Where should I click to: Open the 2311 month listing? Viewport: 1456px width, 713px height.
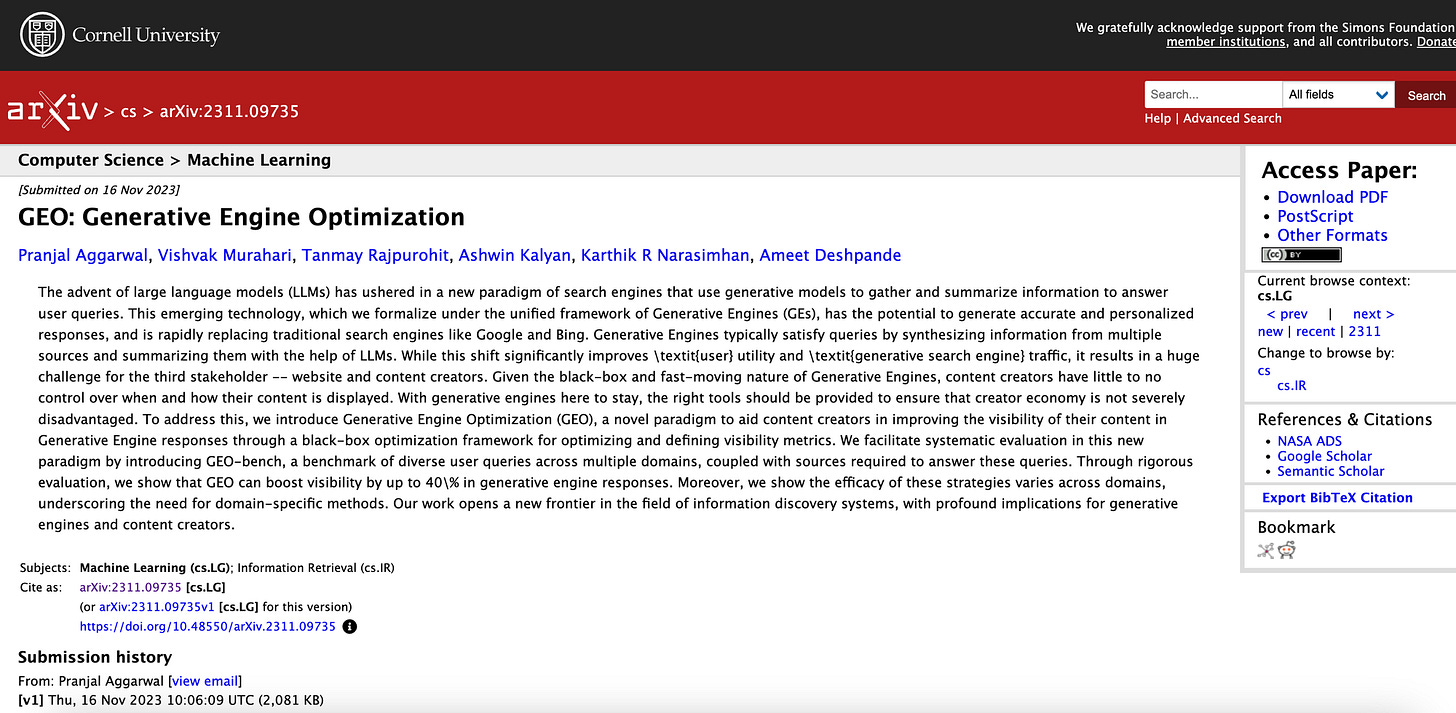(1364, 331)
